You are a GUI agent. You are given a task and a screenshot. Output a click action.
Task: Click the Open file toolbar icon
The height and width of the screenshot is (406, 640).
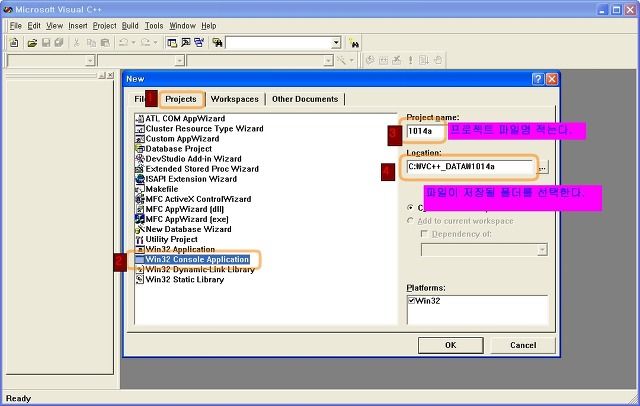(x=32, y=42)
